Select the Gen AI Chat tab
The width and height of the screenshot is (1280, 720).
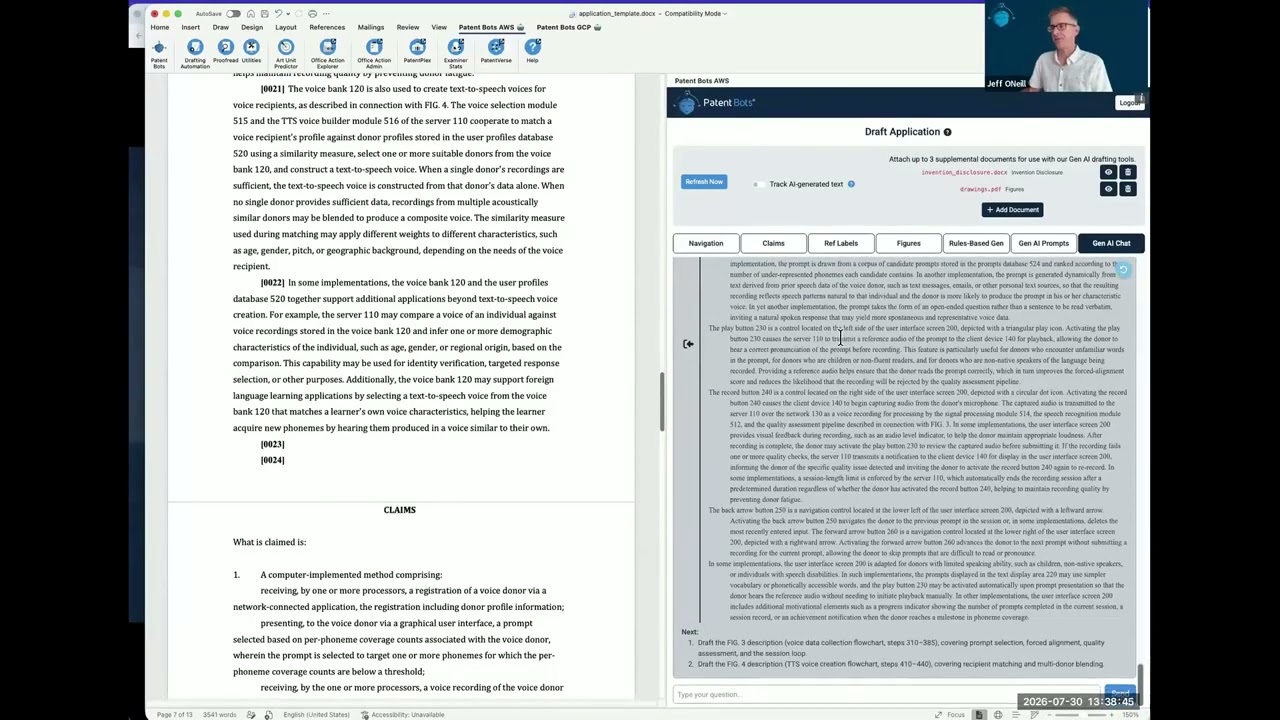click(x=1111, y=243)
